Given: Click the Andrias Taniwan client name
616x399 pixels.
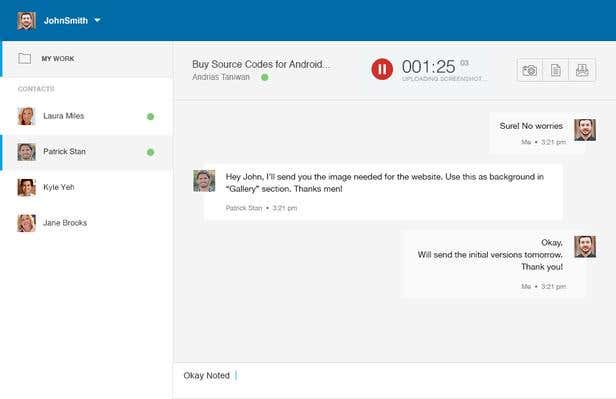Looking at the screenshot, I should [x=221, y=77].
